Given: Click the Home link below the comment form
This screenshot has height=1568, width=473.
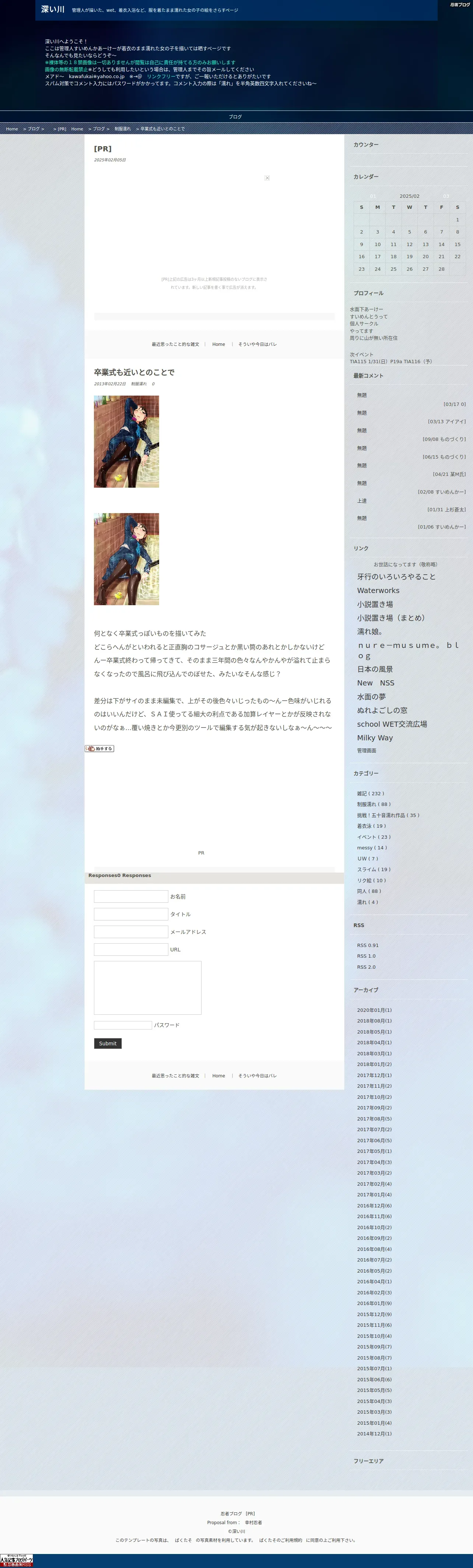Looking at the screenshot, I should point(218,1076).
